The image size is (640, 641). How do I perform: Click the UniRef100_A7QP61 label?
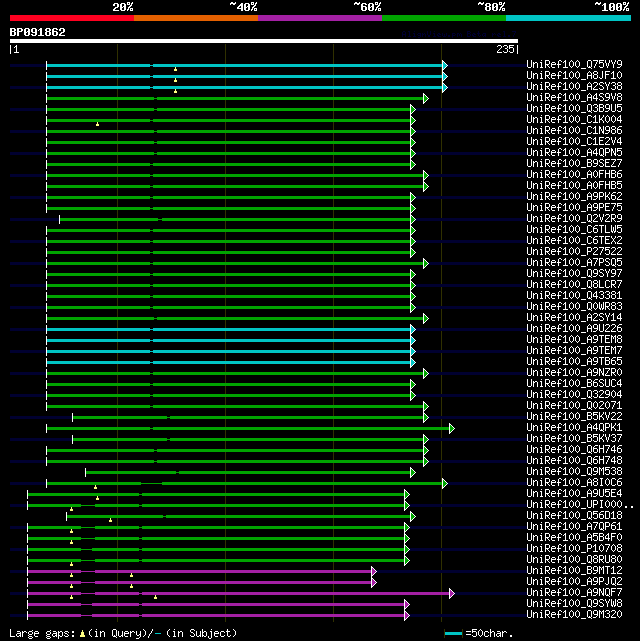click(x=574, y=527)
